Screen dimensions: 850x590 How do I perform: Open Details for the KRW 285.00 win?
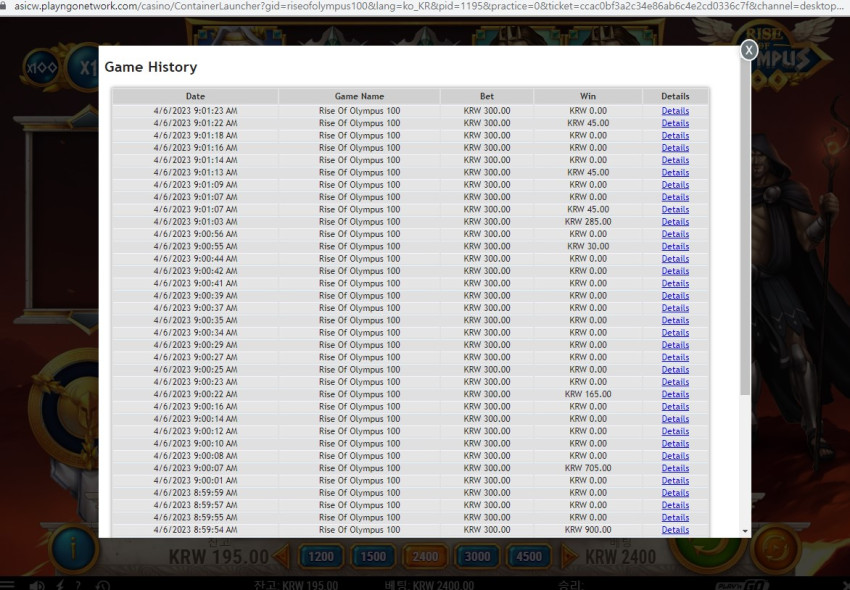coord(675,222)
